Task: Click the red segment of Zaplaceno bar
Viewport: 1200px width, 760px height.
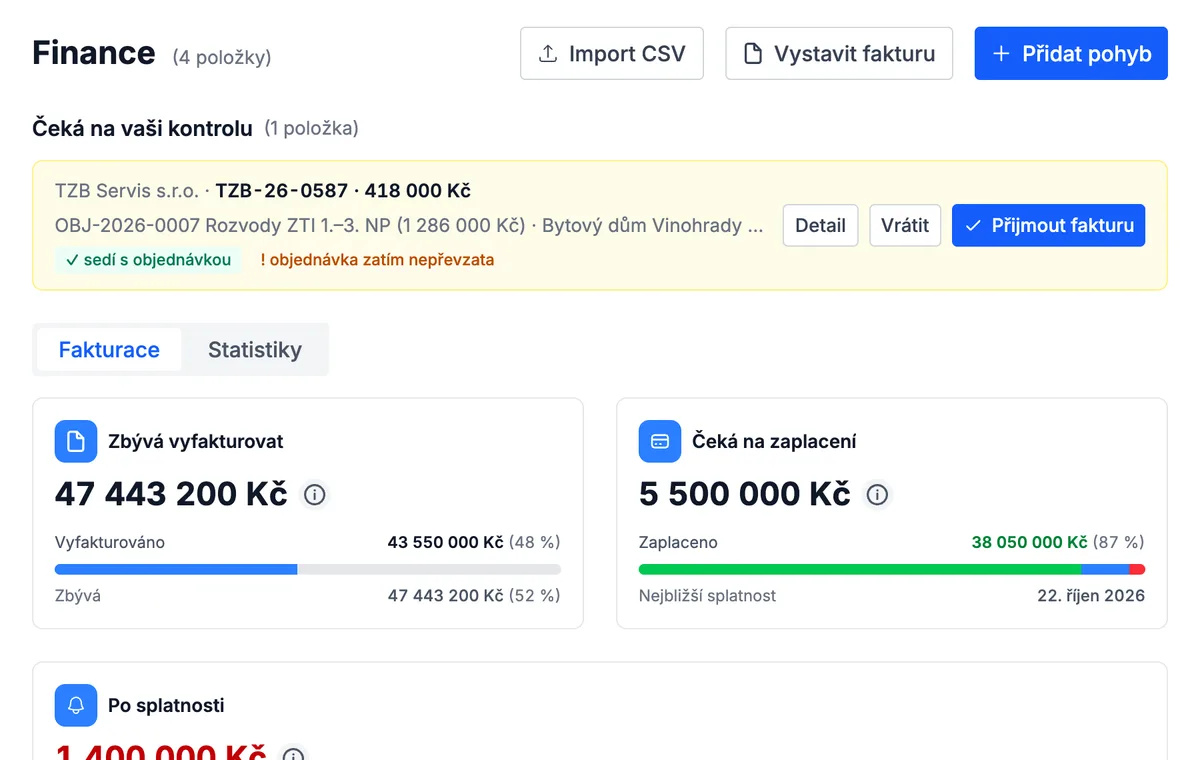Action: point(1137,569)
